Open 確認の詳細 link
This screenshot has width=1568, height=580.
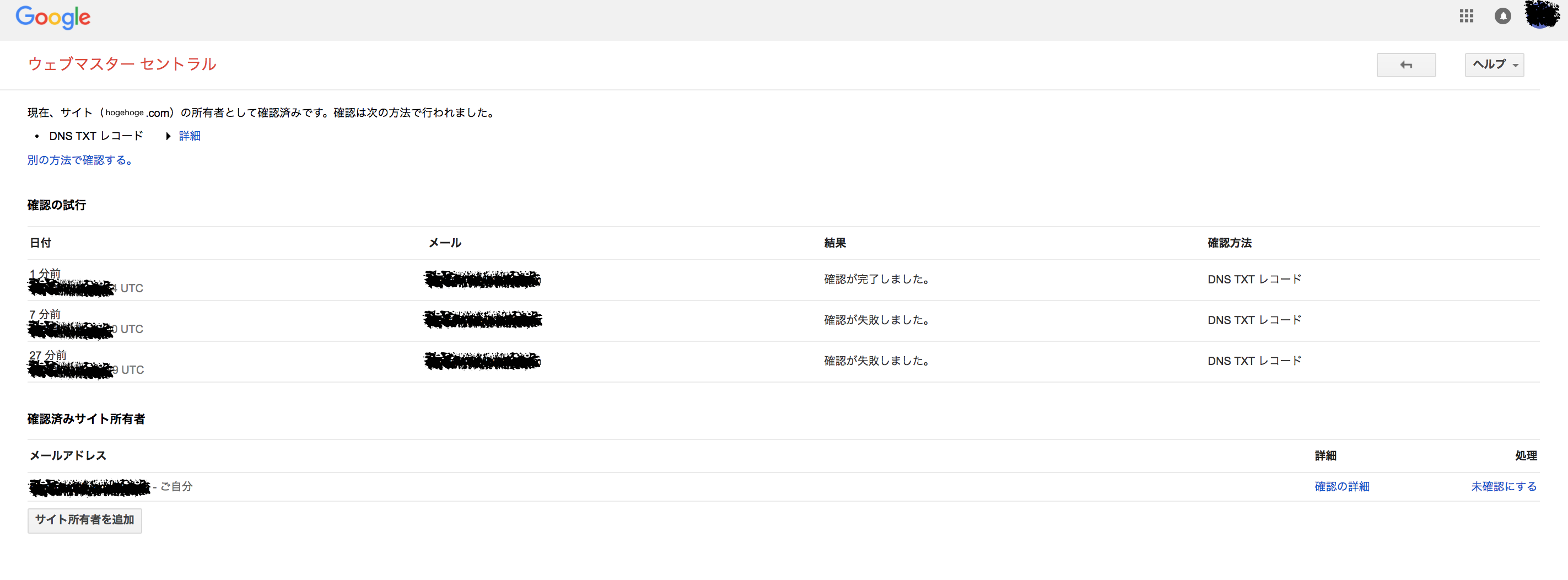(x=1341, y=486)
